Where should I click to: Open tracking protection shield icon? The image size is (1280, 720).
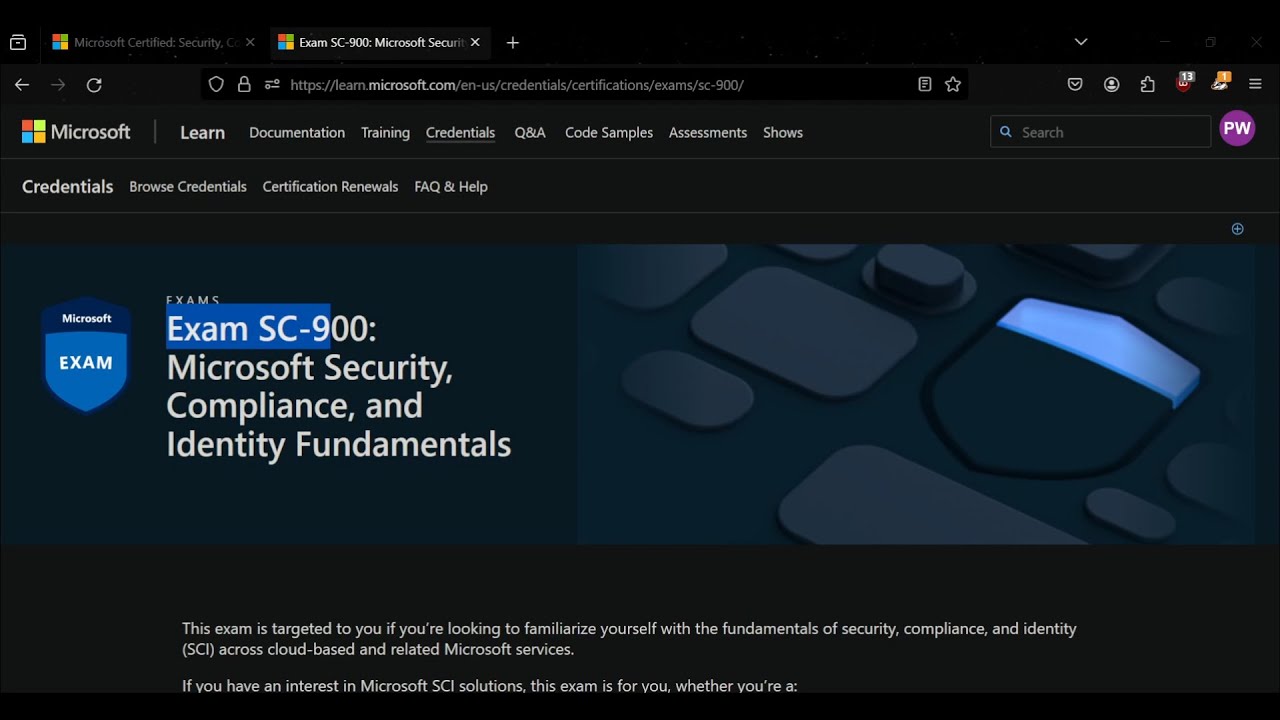pos(216,85)
